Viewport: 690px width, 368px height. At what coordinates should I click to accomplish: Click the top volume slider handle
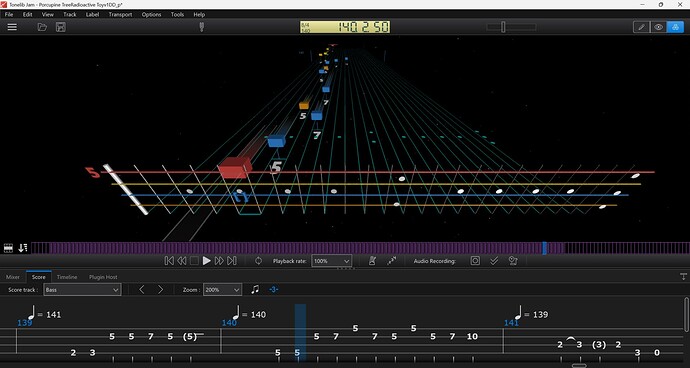(x=503, y=27)
